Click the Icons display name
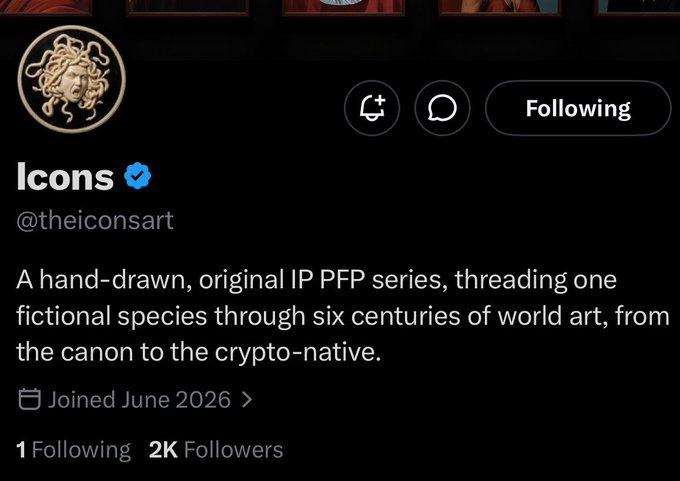680x481 pixels. point(65,177)
